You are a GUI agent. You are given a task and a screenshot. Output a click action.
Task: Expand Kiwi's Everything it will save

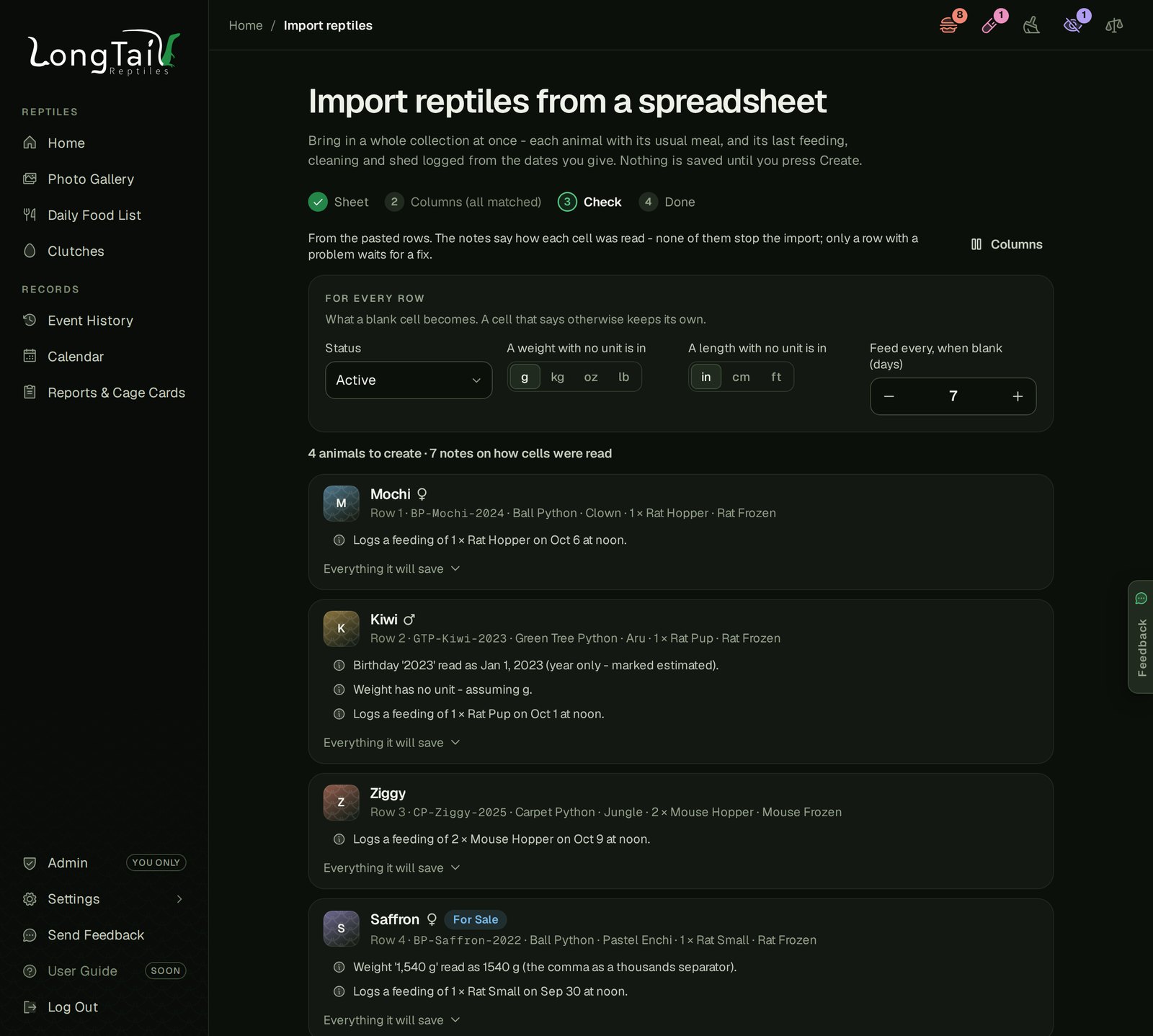tap(391, 743)
